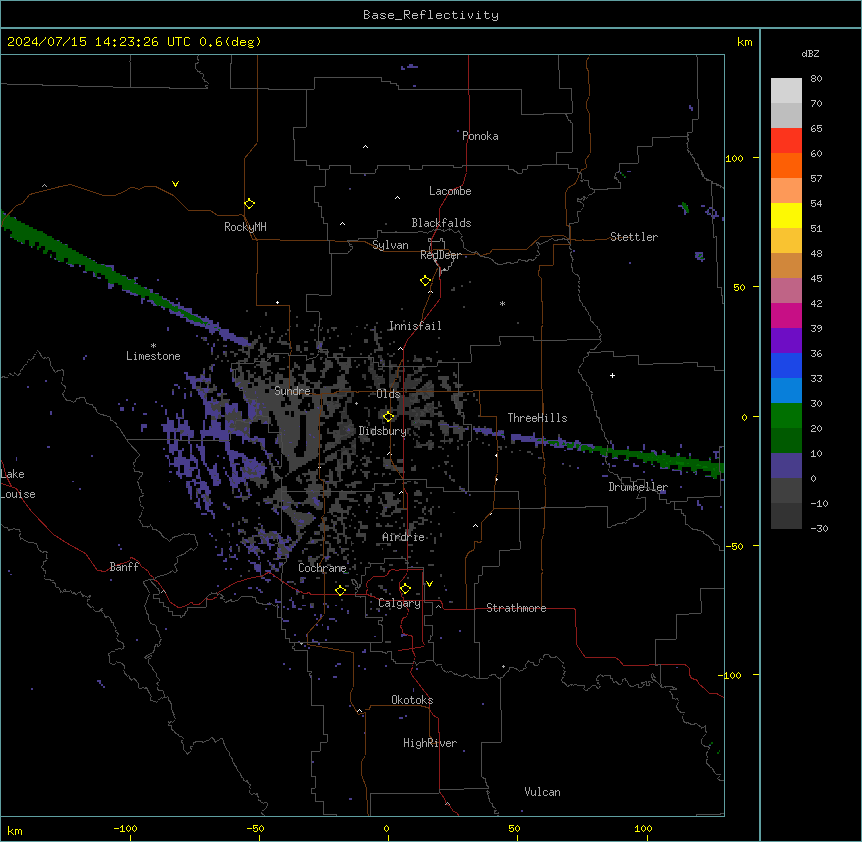Click the Okotoks label
Viewport: 862px width, 842px height.
coord(412,700)
